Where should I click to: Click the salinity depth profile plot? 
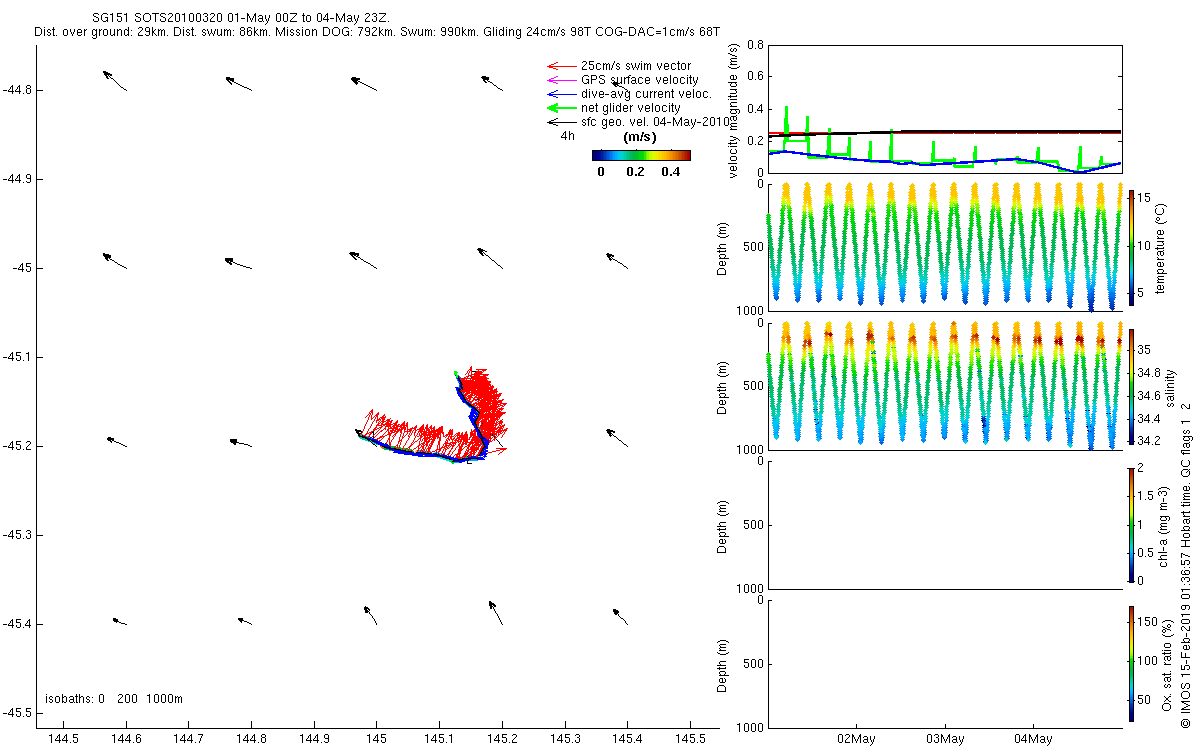(x=944, y=385)
